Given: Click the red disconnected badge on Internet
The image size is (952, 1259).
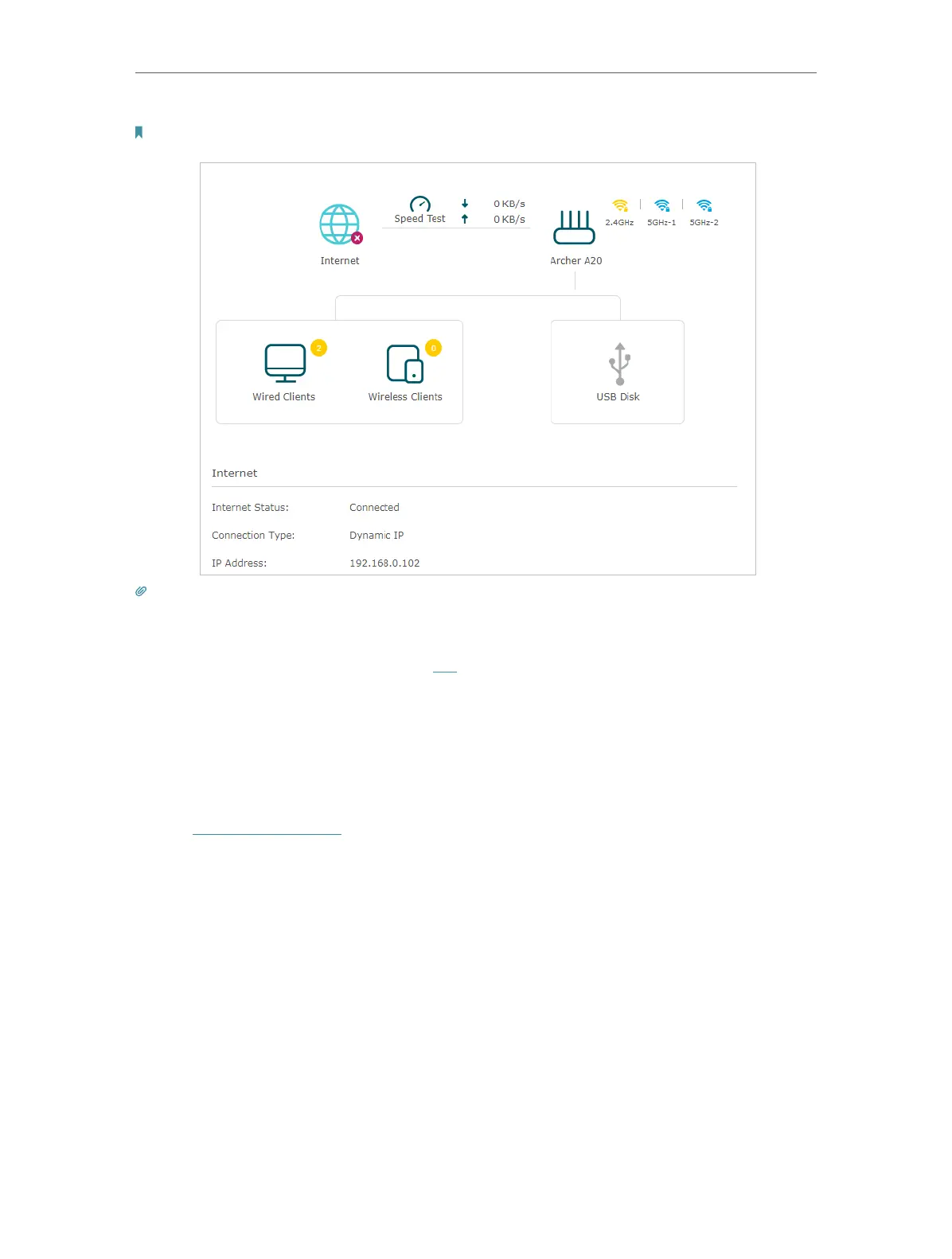Looking at the screenshot, I should 357,238.
